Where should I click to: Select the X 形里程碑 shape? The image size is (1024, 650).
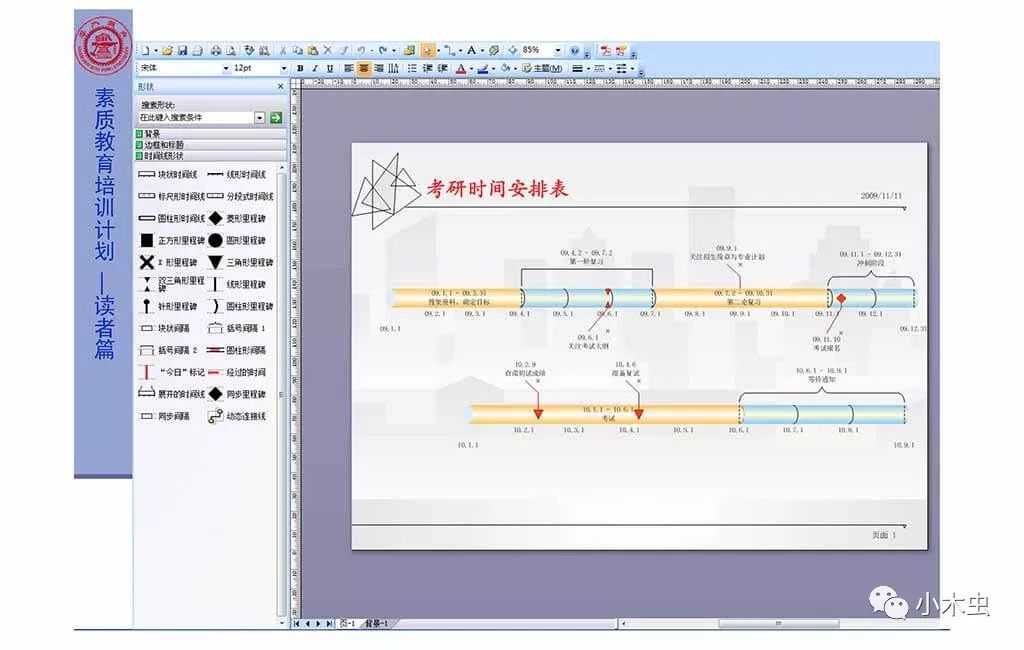170,262
